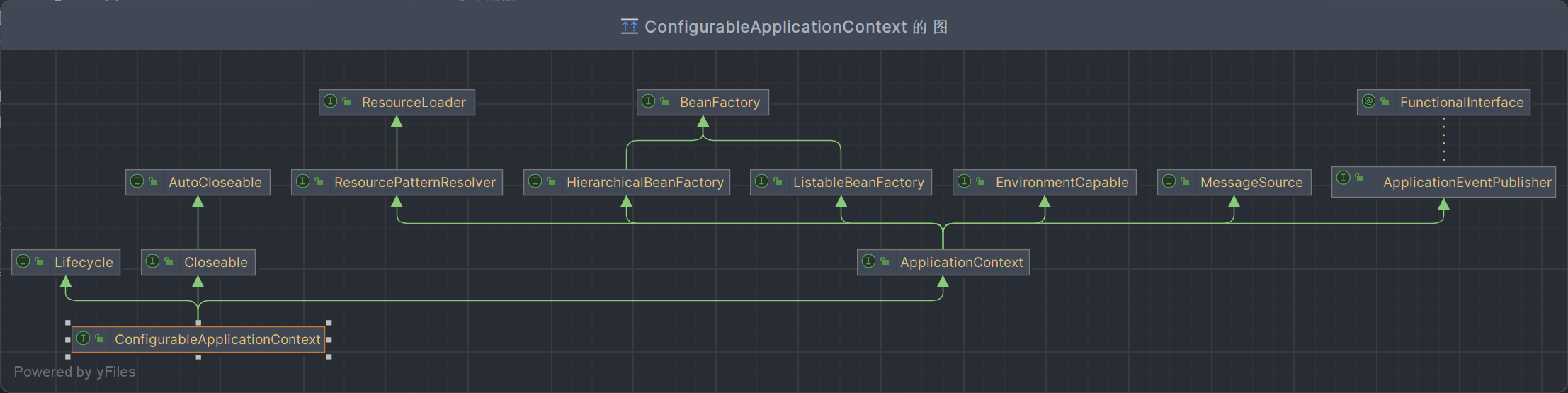This screenshot has height=393, width=1568.
Task: Click the interface icon on the BeanFactory node
Action: 648,101
